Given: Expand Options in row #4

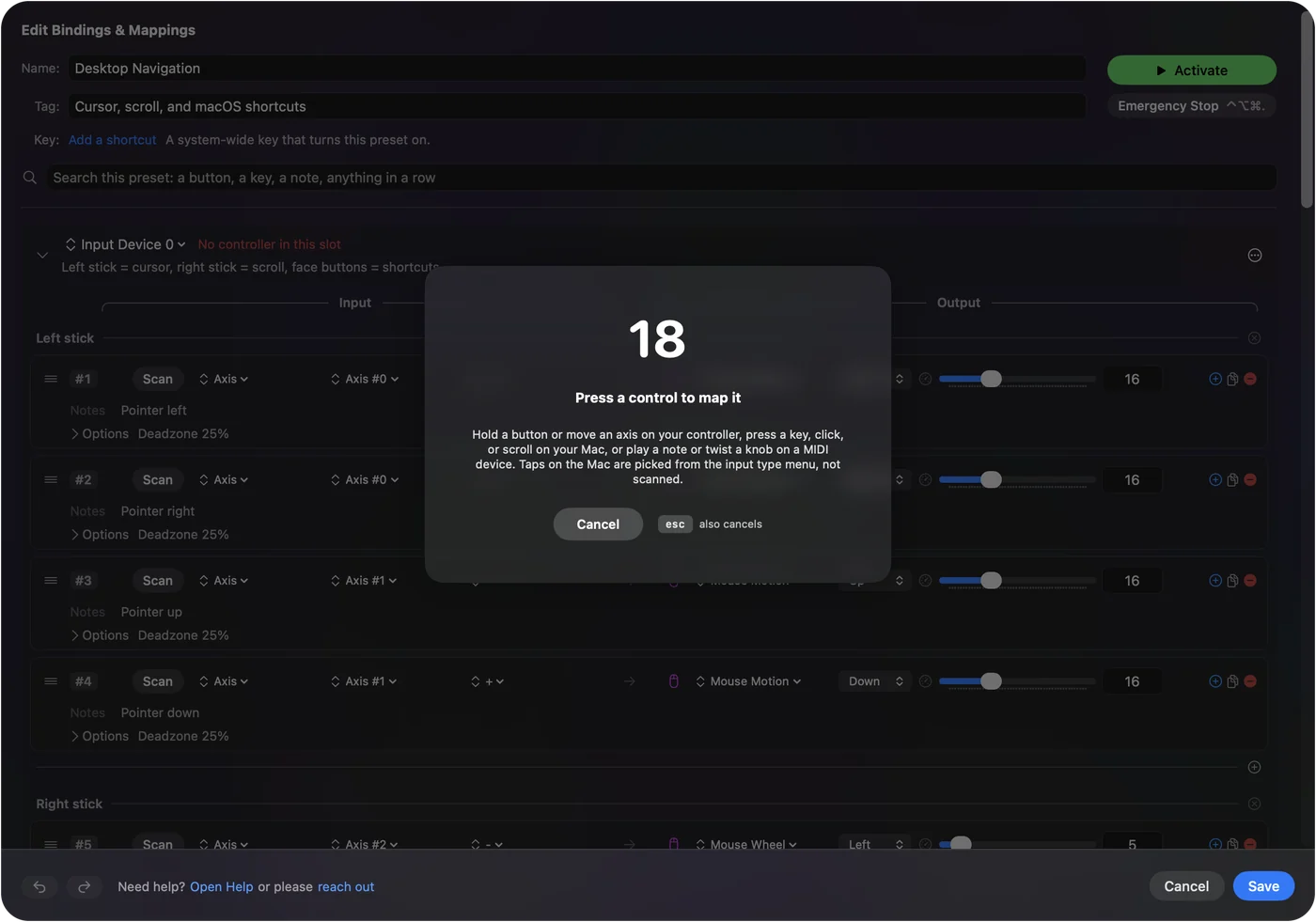Looking at the screenshot, I should [x=100, y=737].
